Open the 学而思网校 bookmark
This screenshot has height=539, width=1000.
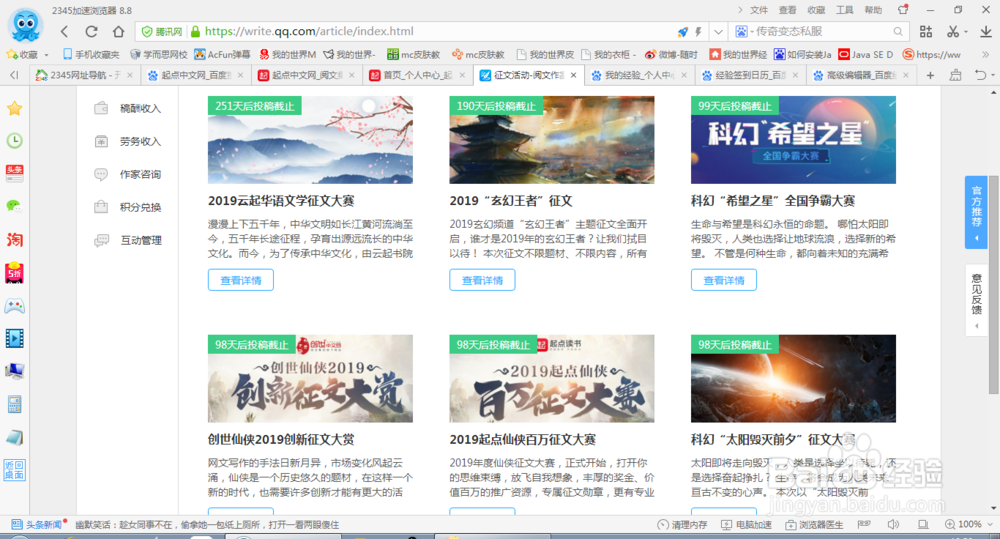[158, 55]
